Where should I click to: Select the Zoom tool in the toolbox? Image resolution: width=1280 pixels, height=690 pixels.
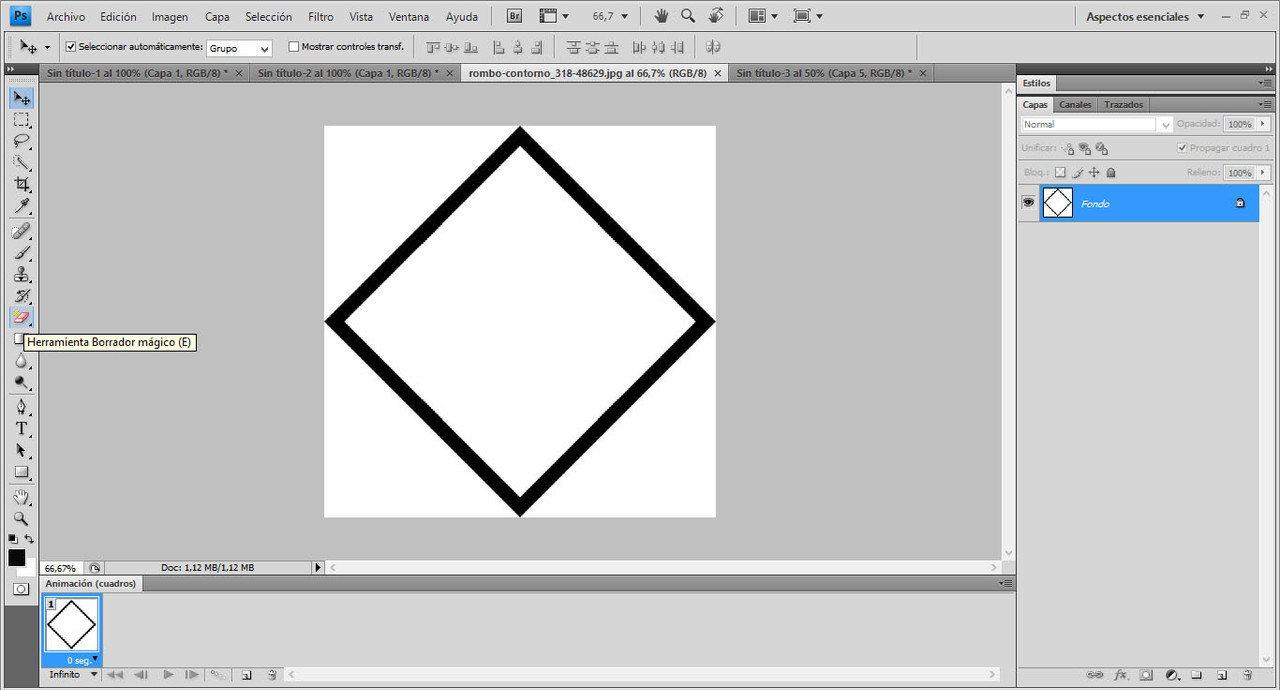point(21,519)
